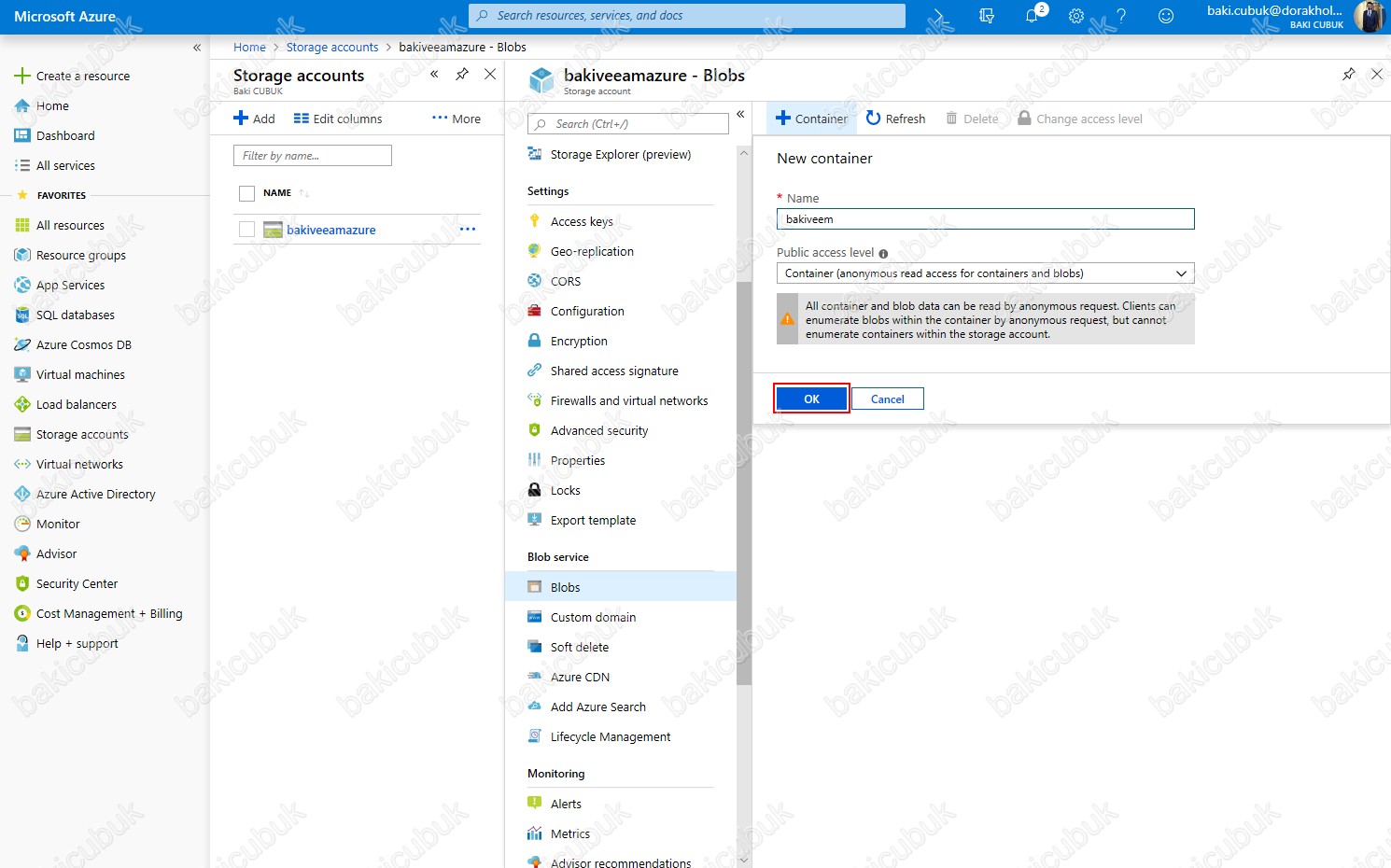The image size is (1391, 868).
Task: Open Cloud Shell from the top bar
Action: [x=941, y=16]
